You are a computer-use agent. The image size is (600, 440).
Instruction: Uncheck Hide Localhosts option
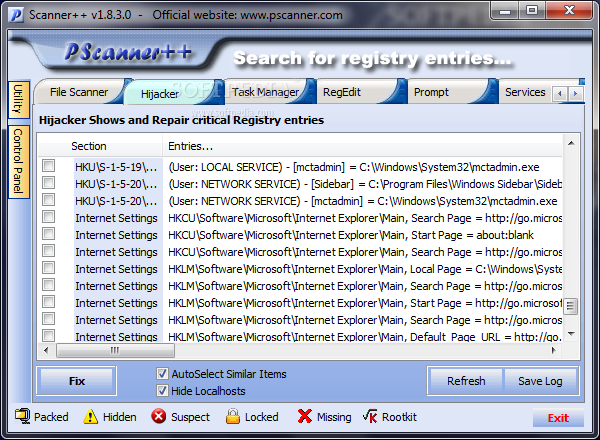click(x=162, y=391)
